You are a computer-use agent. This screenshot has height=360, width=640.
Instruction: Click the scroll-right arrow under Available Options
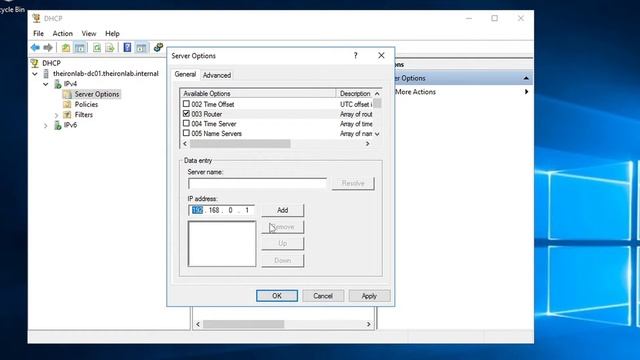tap(367, 144)
